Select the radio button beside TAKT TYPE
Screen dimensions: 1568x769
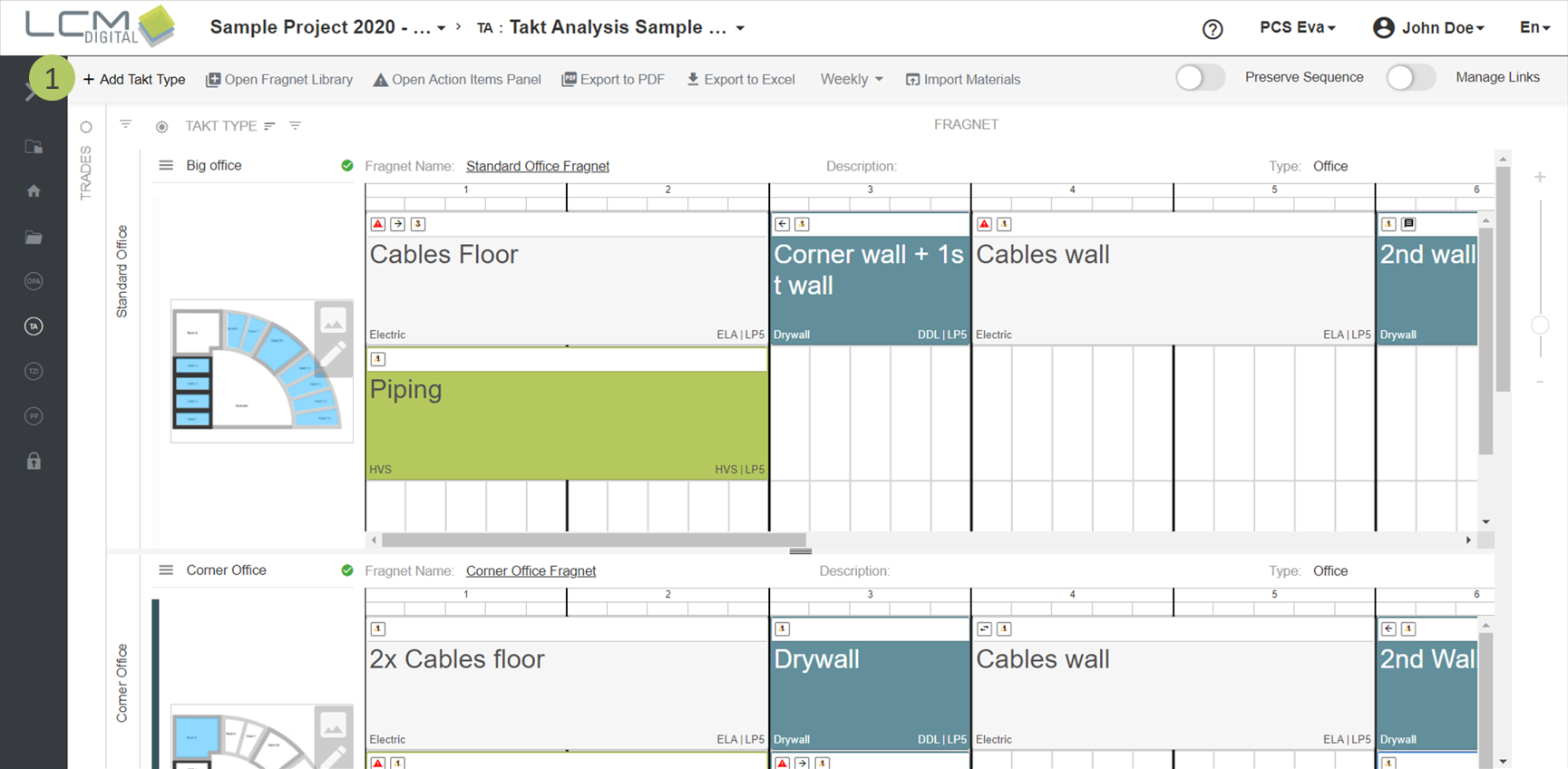pyautogui.click(x=161, y=127)
